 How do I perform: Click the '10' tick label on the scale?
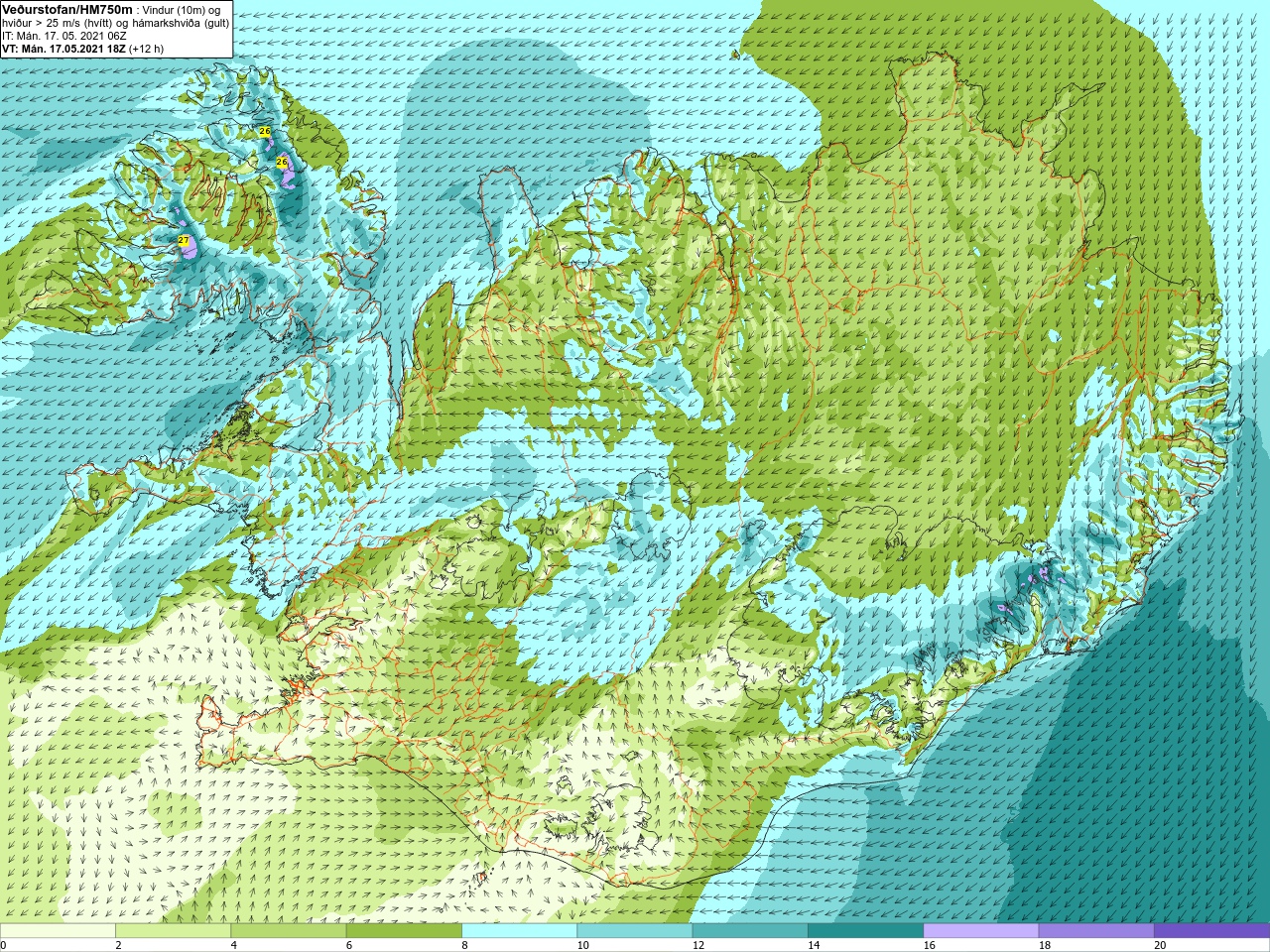583,945
